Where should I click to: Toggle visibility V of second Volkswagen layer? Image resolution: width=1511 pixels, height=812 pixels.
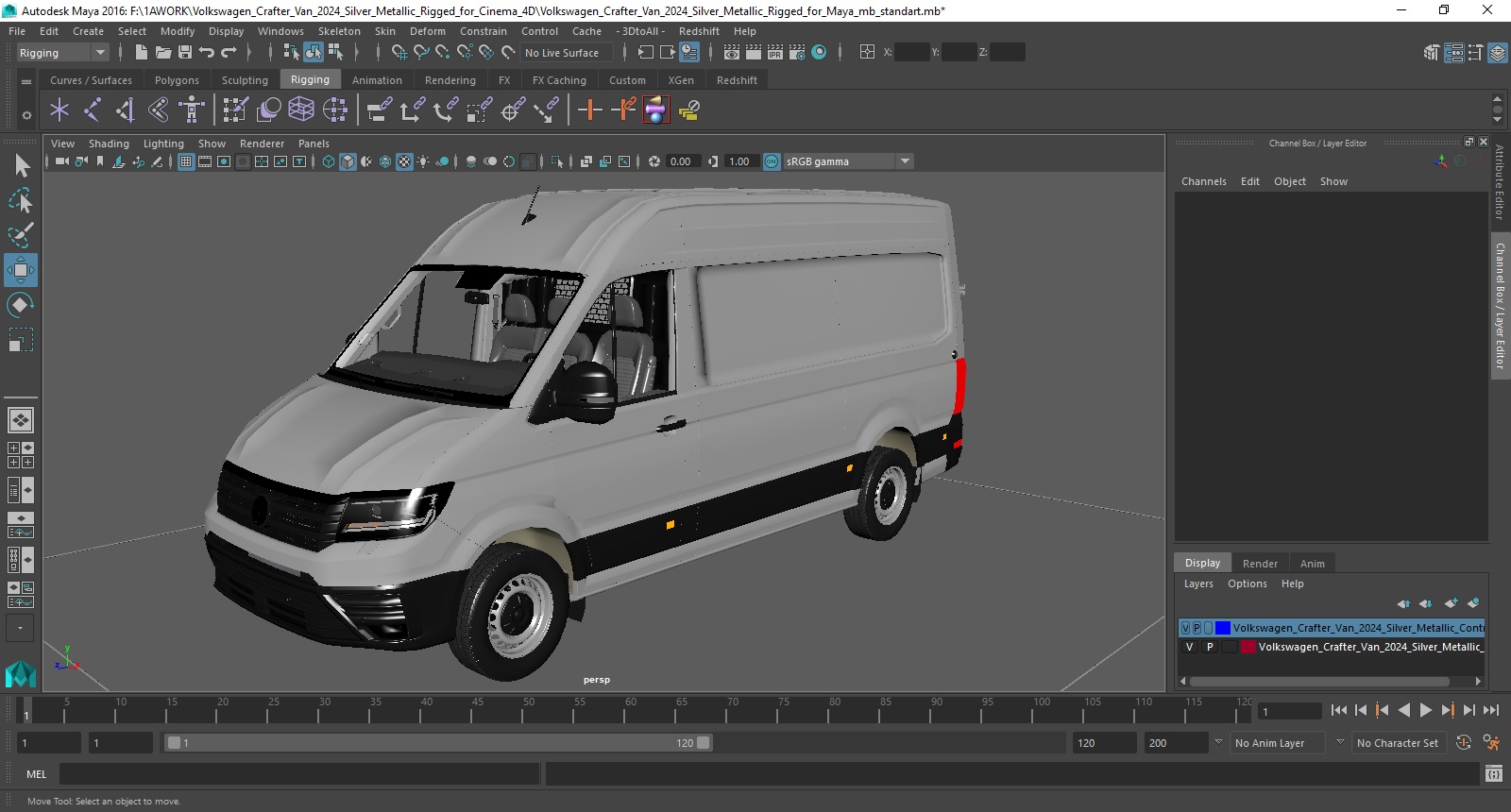coord(1189,647)
